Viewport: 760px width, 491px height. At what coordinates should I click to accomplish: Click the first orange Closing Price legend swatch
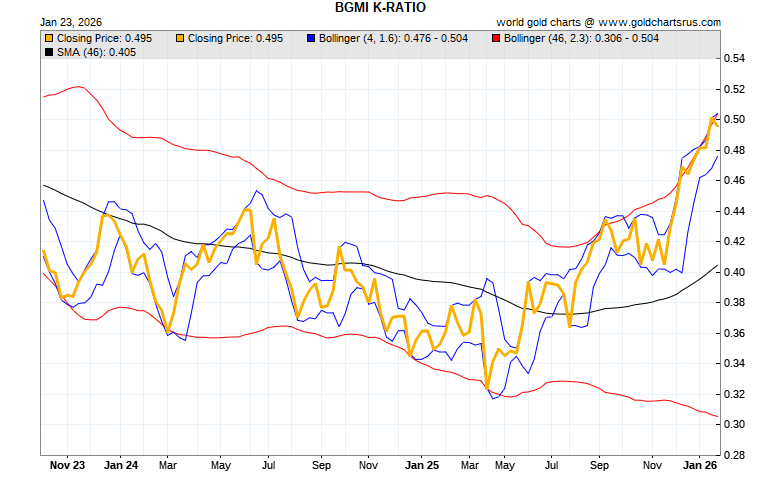49,38
